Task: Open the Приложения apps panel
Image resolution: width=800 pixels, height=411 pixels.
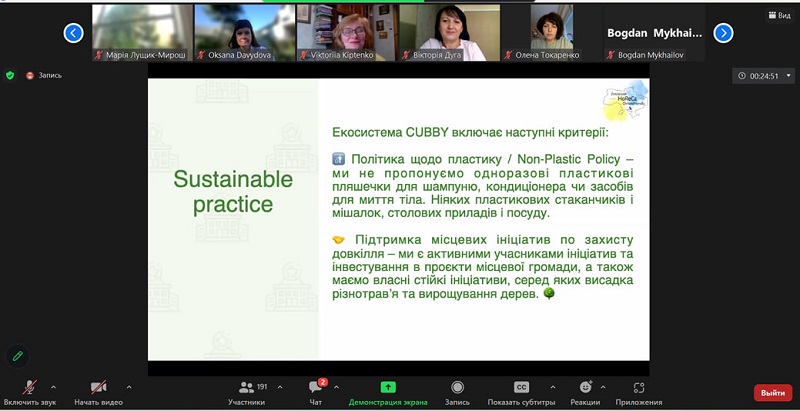Action: 639,393
